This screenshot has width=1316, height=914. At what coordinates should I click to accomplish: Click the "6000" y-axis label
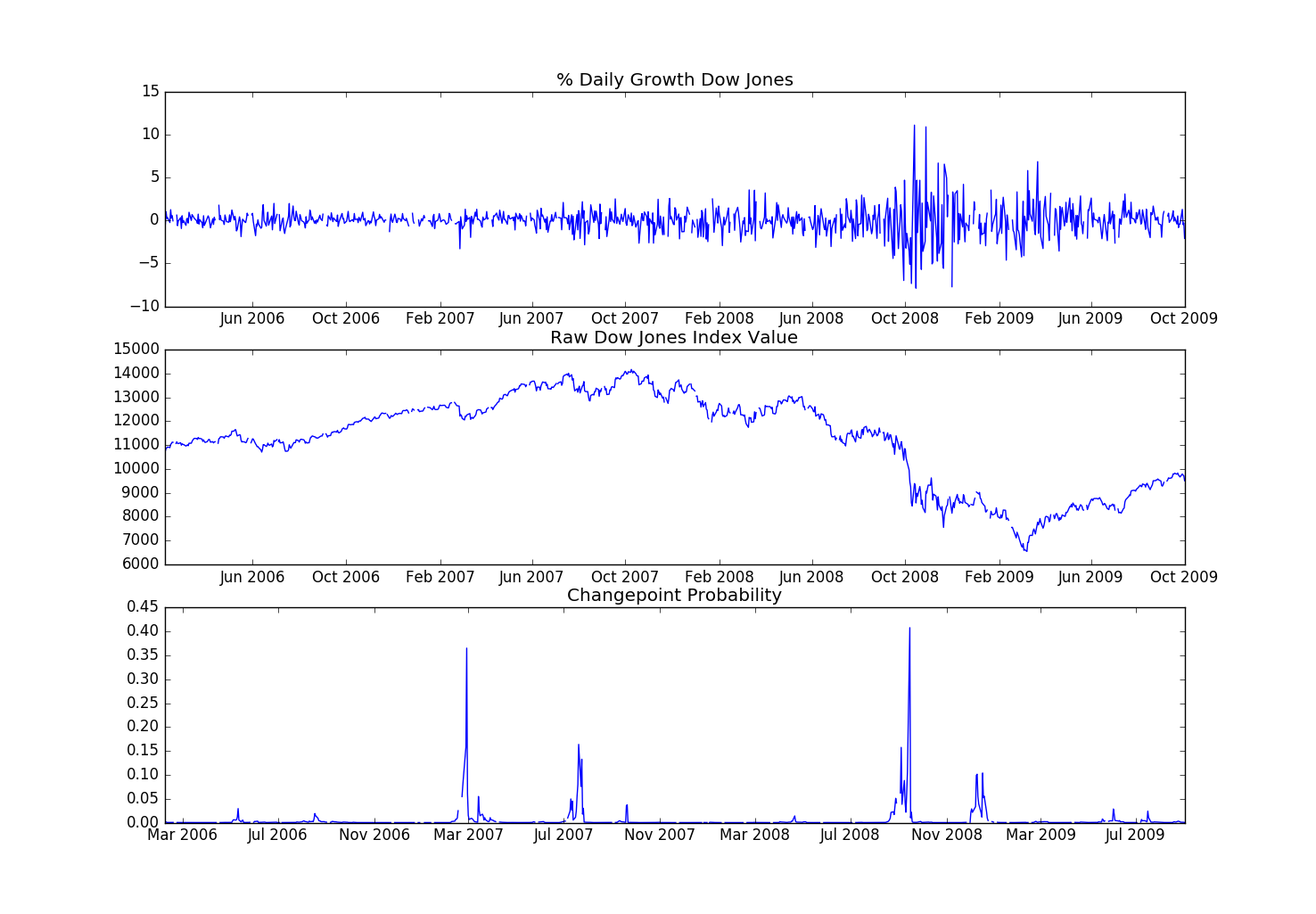click(140, 564)
